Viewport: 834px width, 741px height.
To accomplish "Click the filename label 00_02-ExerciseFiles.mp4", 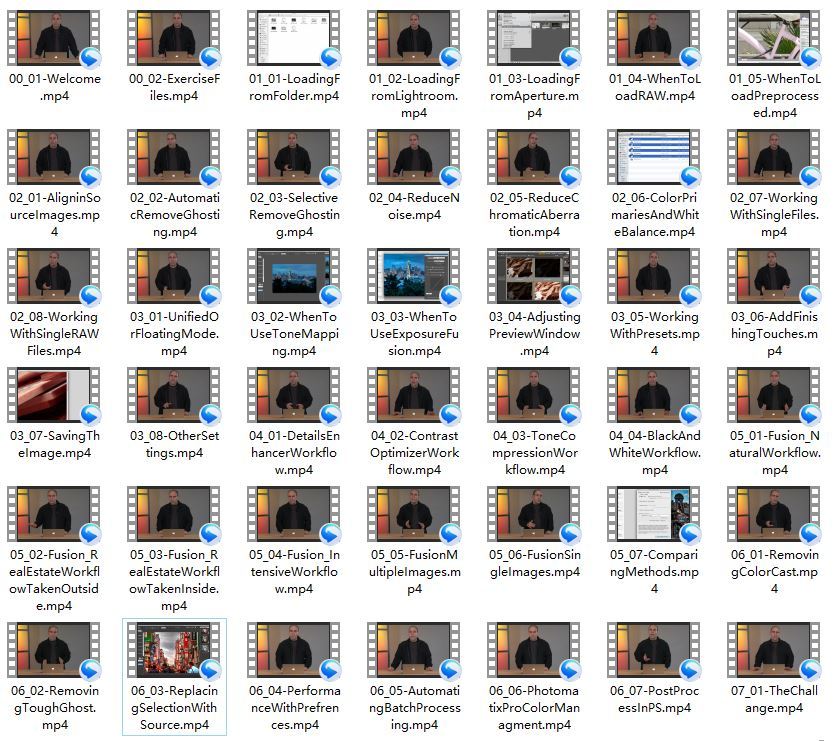I will coord(174,87).
